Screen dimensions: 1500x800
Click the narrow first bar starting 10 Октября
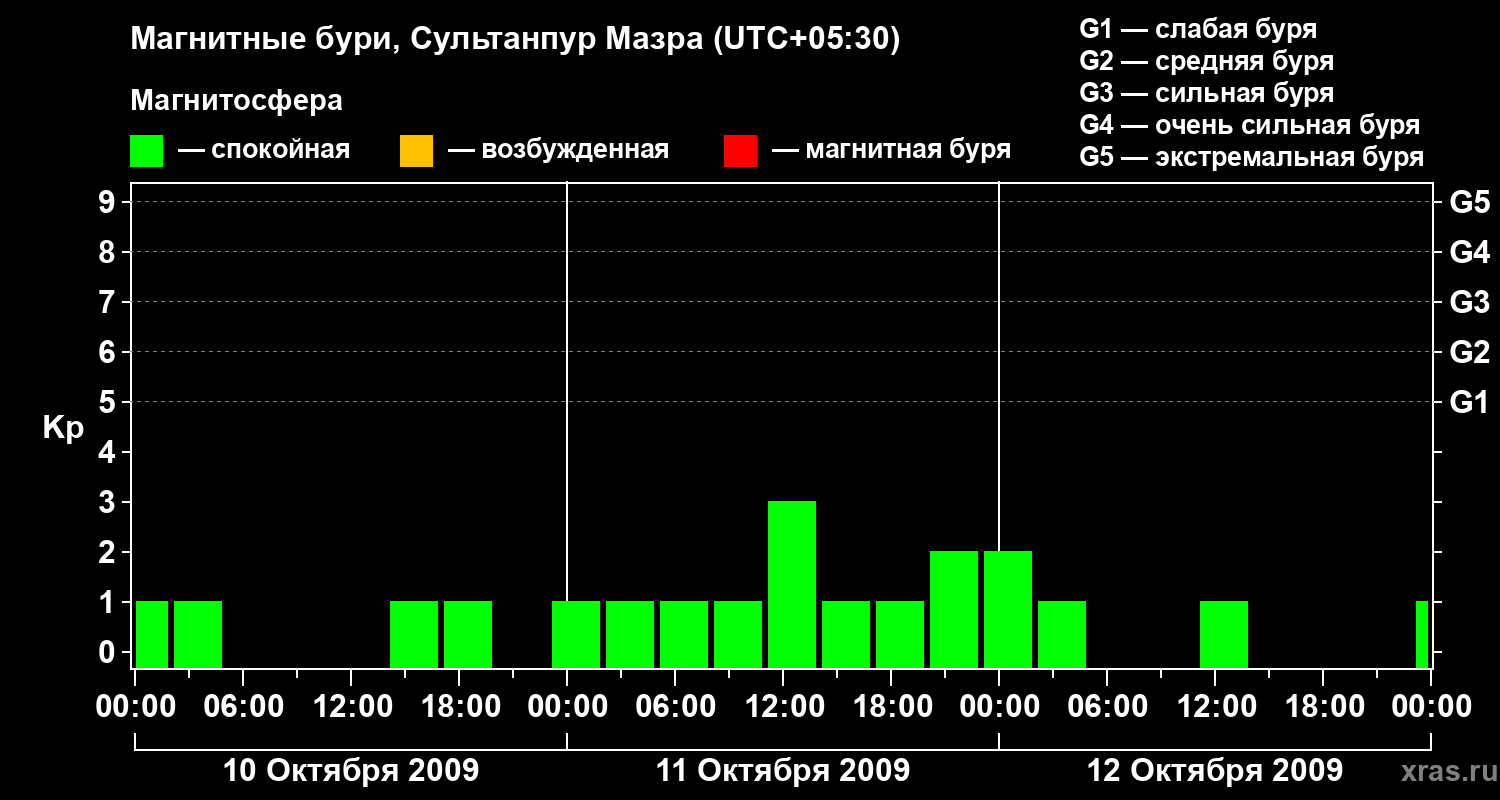tap(152, 634)
